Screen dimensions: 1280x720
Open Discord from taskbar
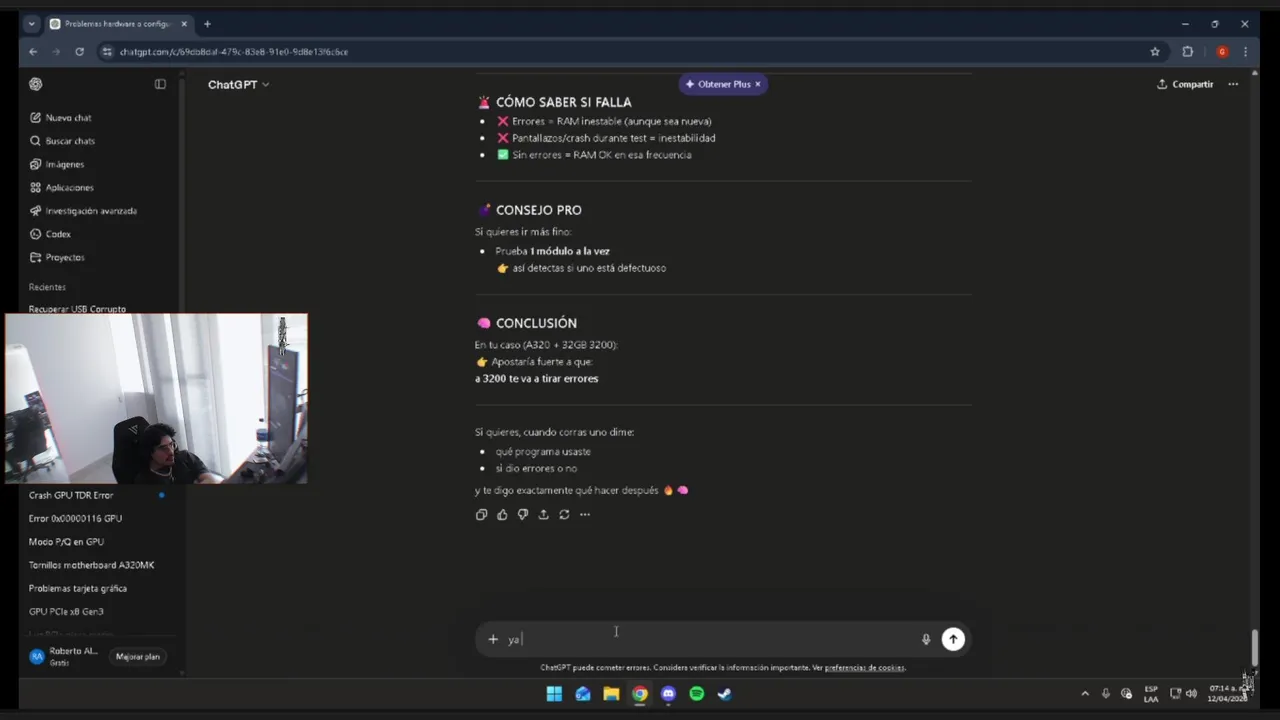pyautogui.click(x=668, y=694)
